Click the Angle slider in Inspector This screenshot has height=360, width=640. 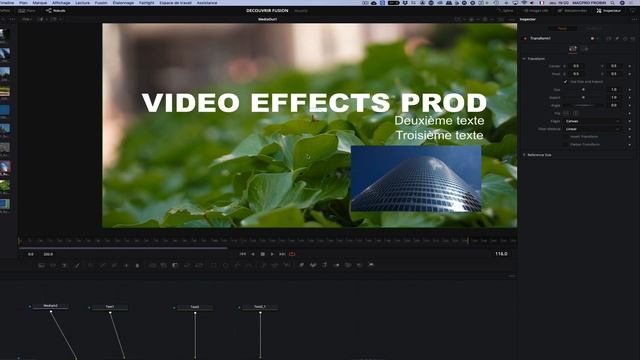click(x=584, y=105)
